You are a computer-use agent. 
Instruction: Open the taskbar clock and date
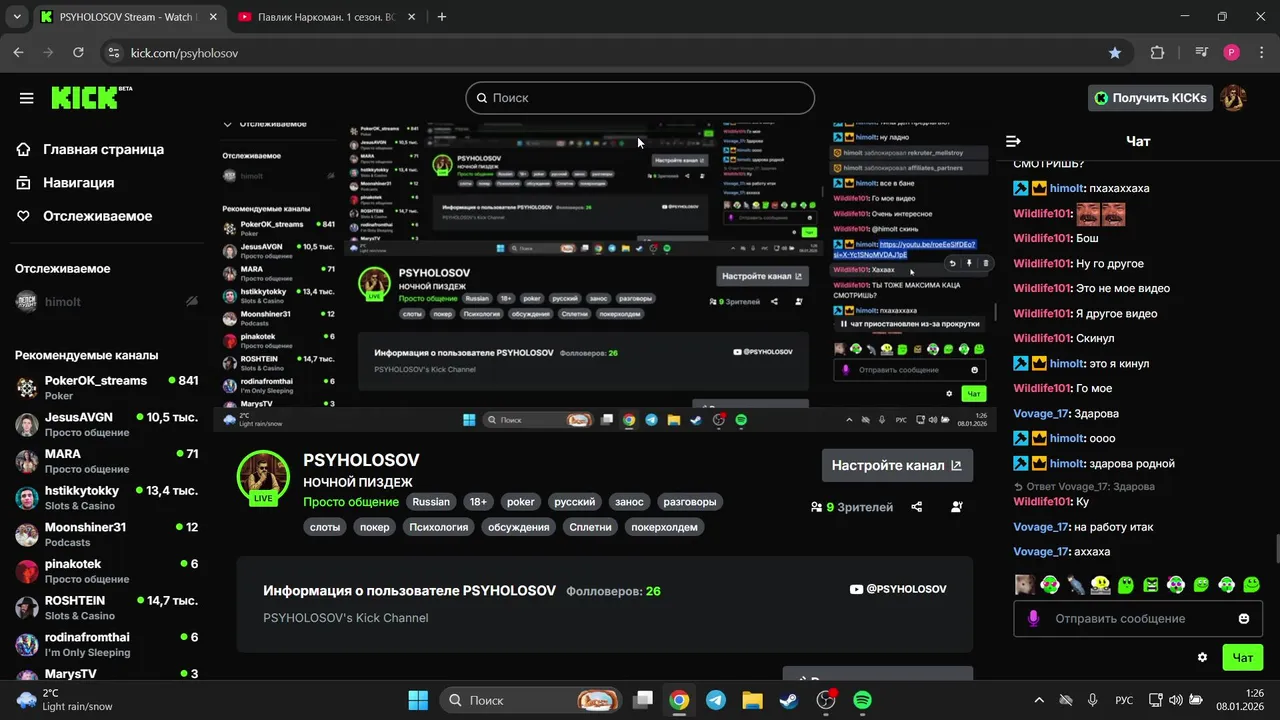point(1242,700)
